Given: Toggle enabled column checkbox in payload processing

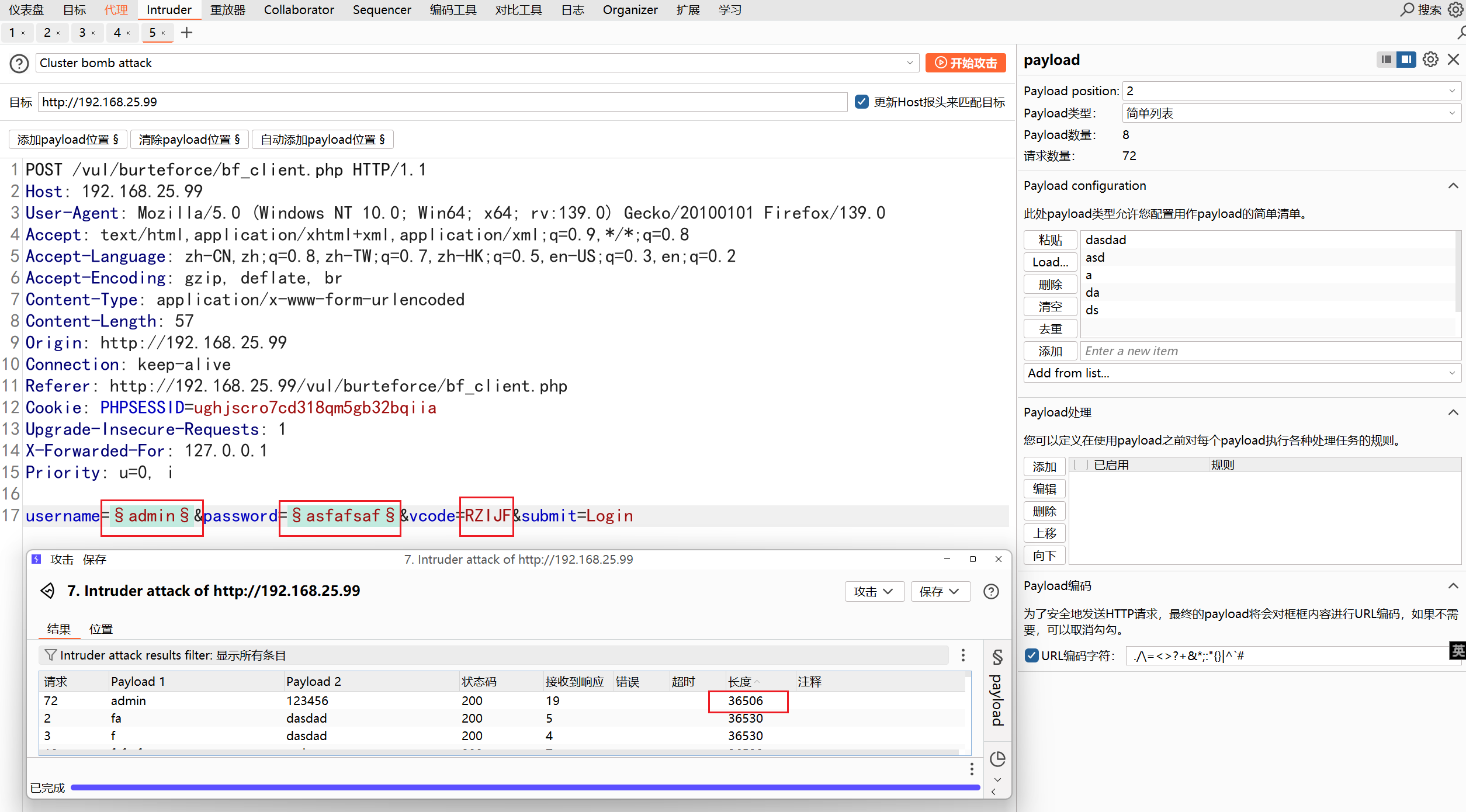Looking at the screenshot, I should coord(1081,465).
